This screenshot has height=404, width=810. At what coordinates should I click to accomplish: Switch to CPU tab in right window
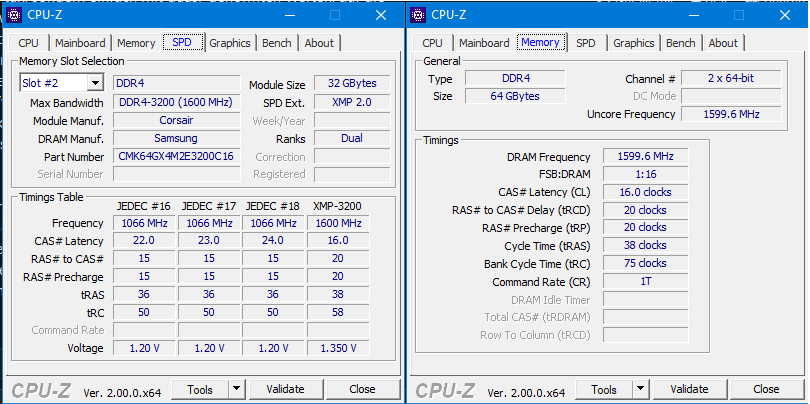[432, 43]
